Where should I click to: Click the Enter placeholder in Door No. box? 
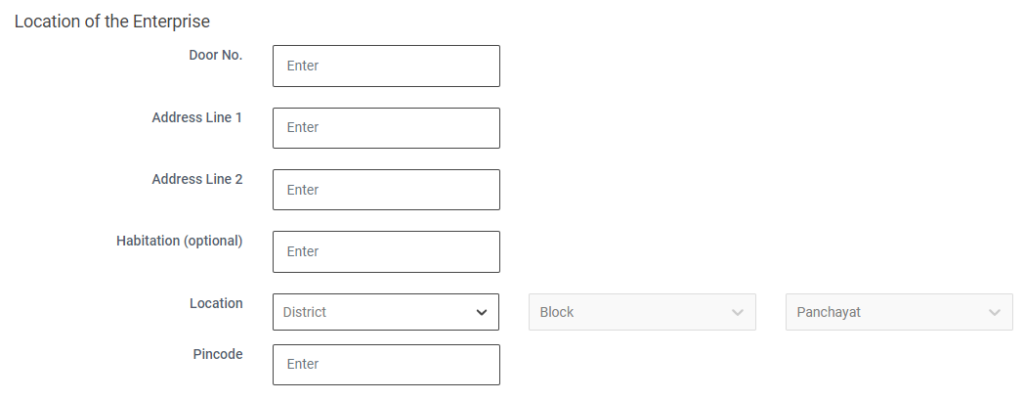click(x=303, y=66)
